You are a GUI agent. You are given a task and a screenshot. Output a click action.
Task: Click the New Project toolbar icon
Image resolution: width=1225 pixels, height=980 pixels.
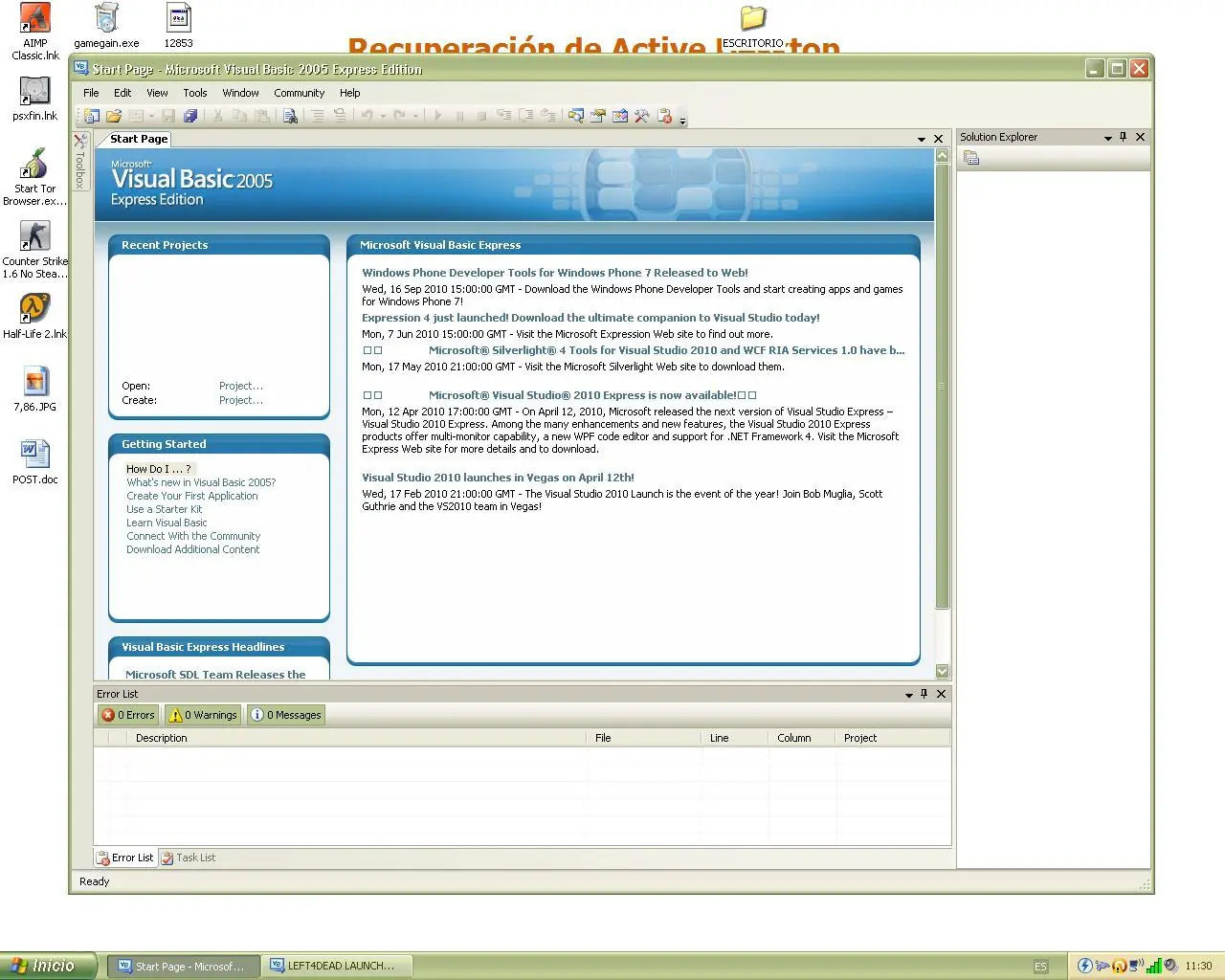click(x=92, y=116)
